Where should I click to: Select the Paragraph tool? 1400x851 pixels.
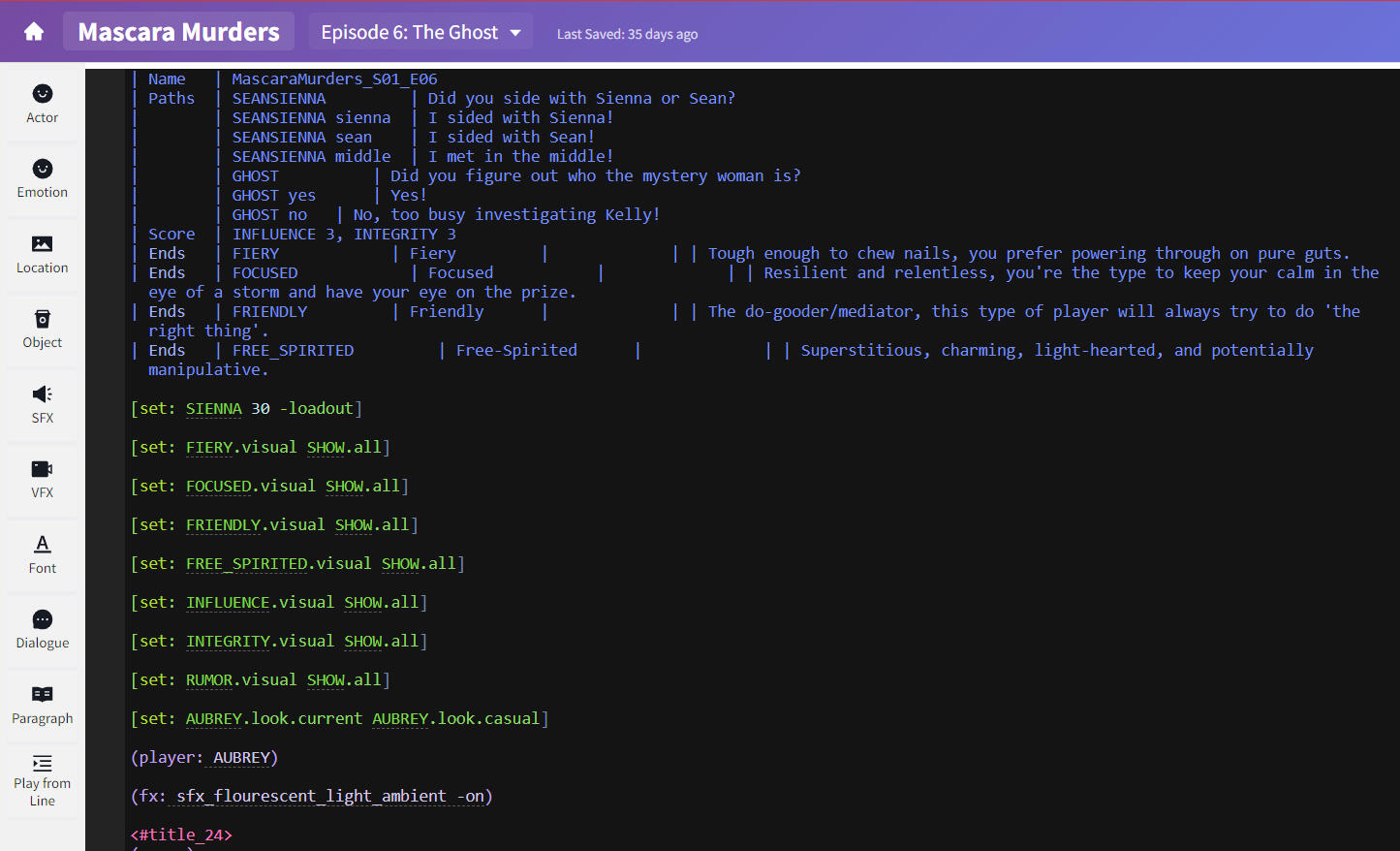pyautogui.click(x=43, y=705)
